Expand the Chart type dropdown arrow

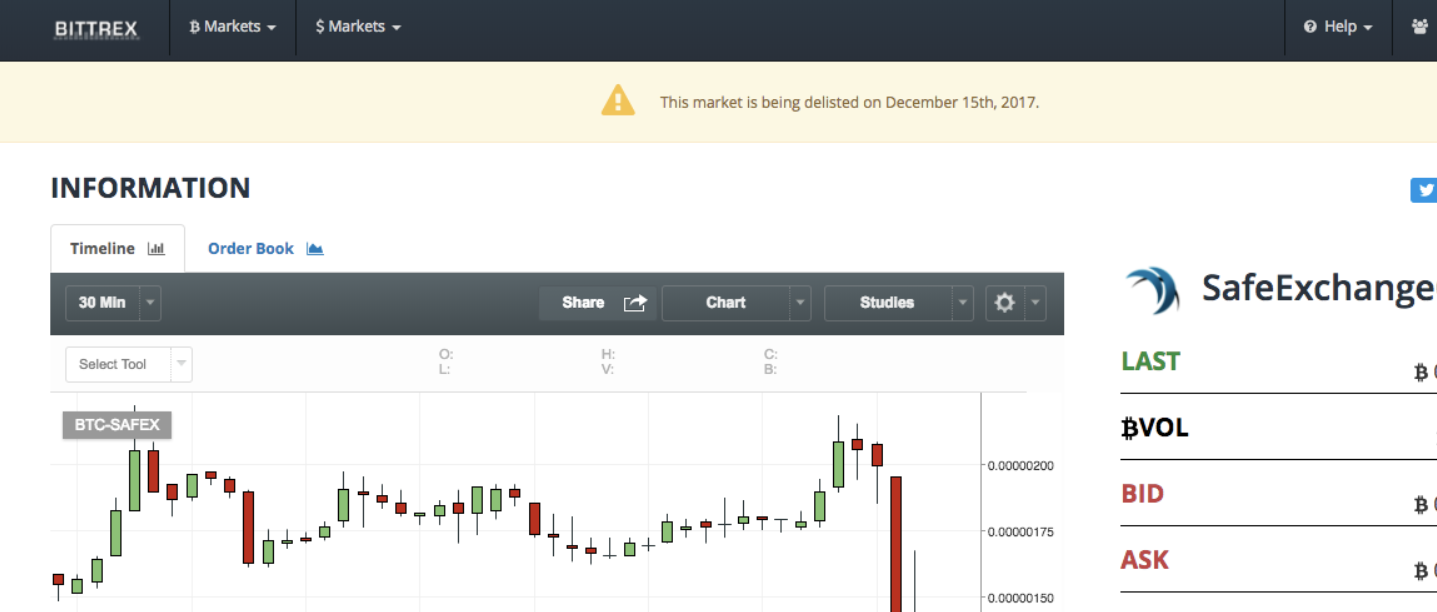coord(800,303)
